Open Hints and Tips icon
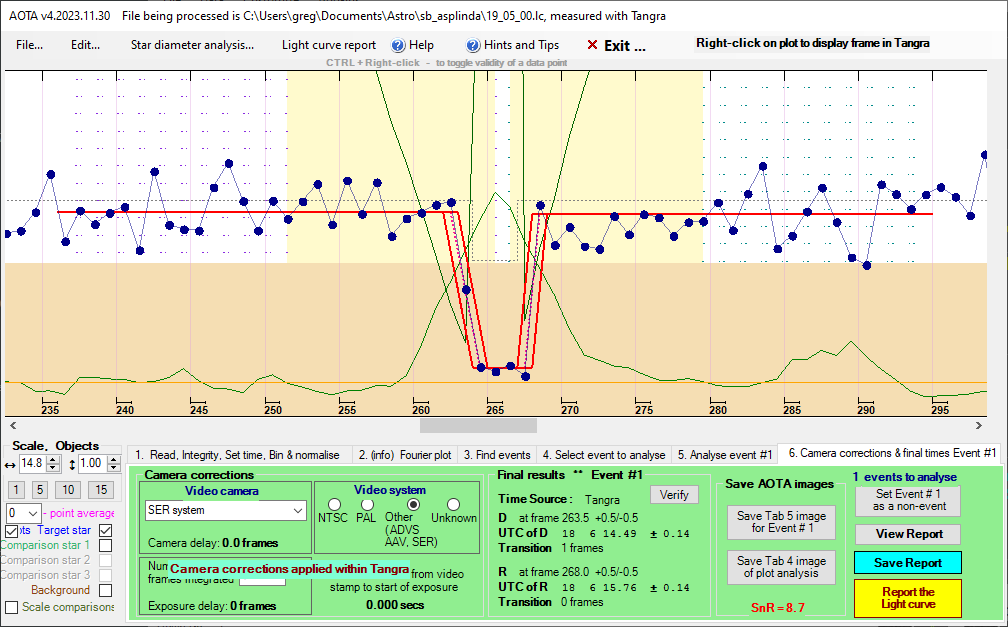Screen dimensions: 1008x627 point(473,45)
